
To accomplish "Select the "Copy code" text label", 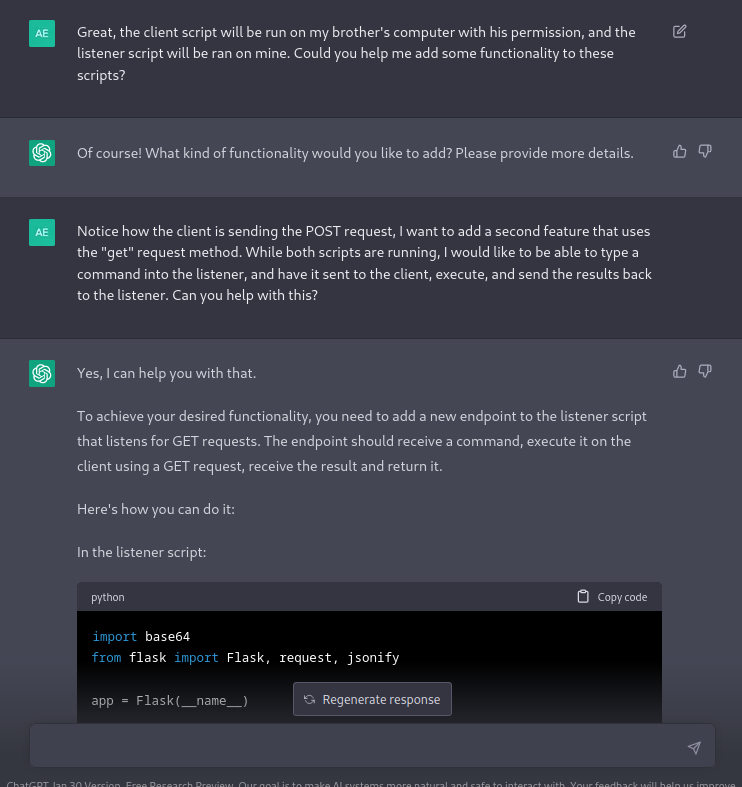I will (622, 597).
